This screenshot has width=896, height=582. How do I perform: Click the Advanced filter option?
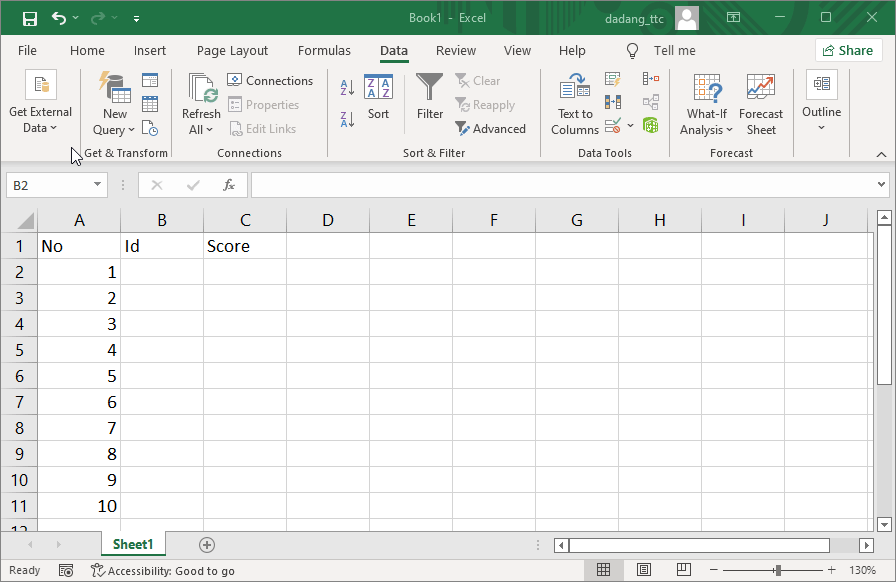tap(491, 128)
